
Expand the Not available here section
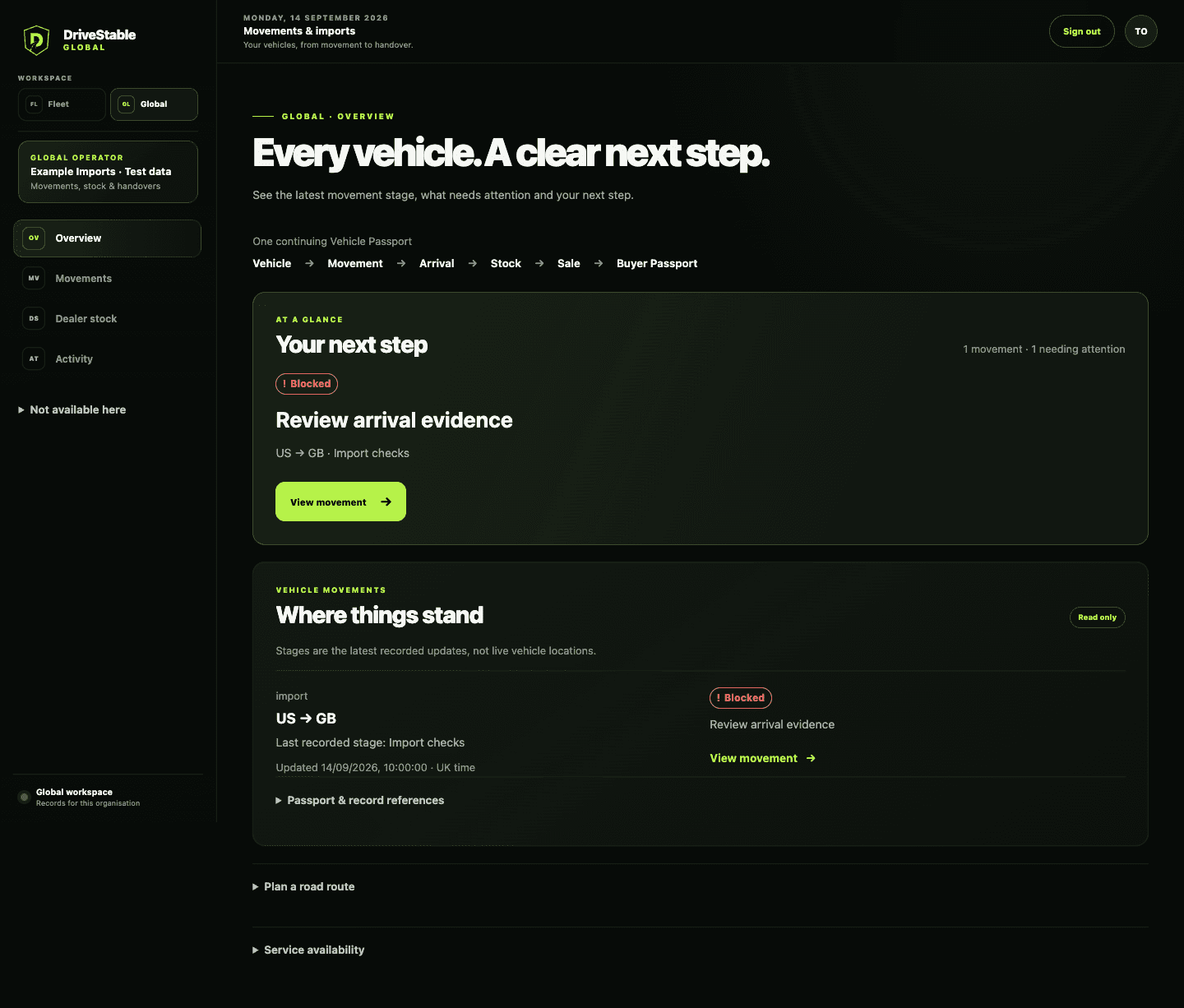point(72,409)
